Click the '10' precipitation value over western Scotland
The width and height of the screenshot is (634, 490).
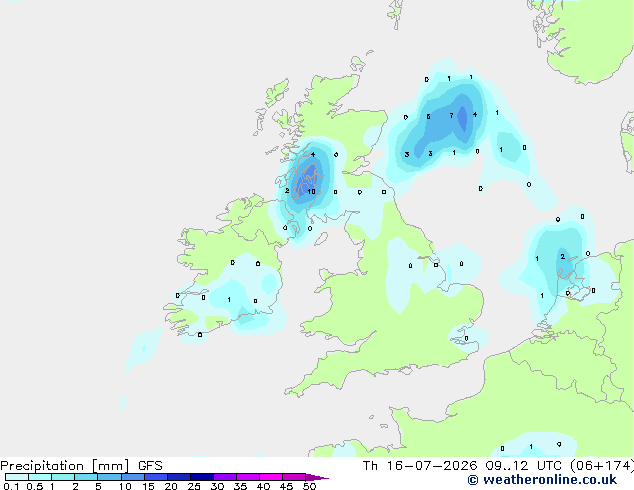[x=311, y=192]
